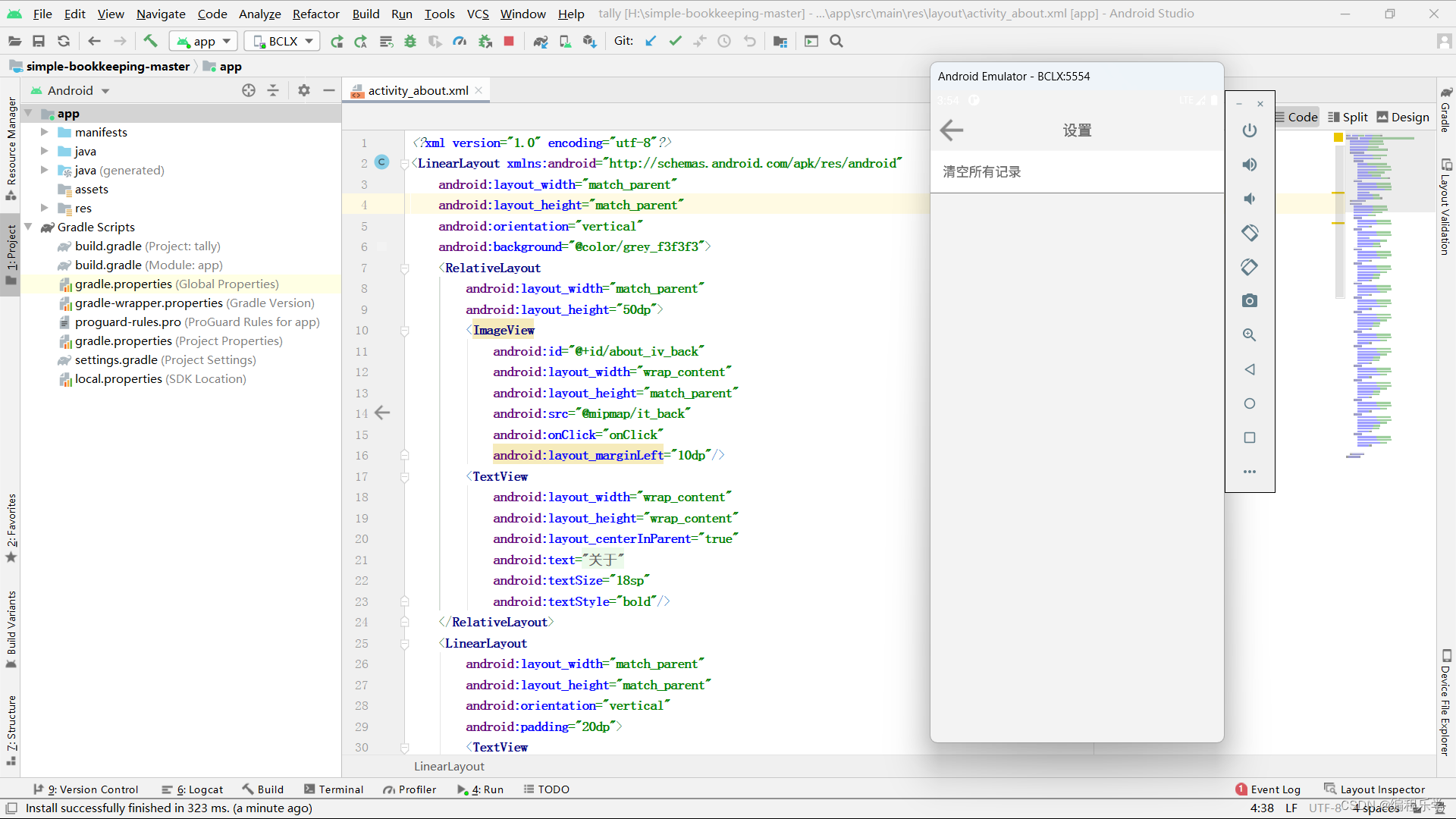This screenshot has width=1456, height=819.
Task: Open the VCS menu
Action: click(x=478, y=14)
